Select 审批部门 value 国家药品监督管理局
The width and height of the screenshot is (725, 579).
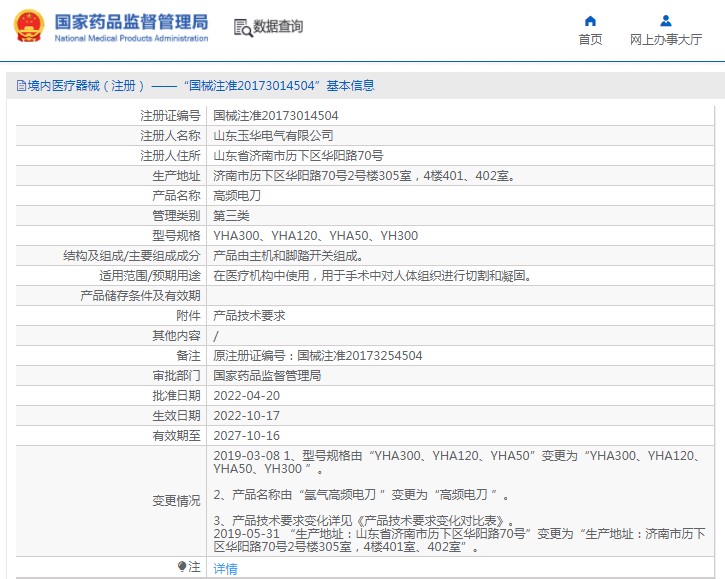pyautogui.click(x=267, y=376)
